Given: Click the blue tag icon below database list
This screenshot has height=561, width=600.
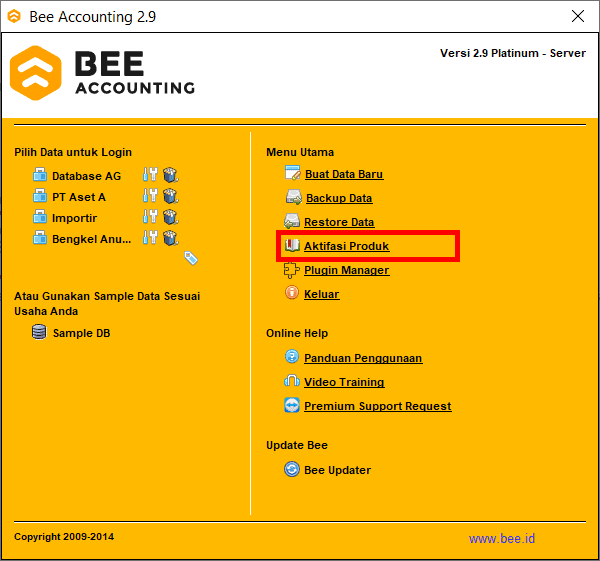Looking at the screenshot, I should coord(191,258).
